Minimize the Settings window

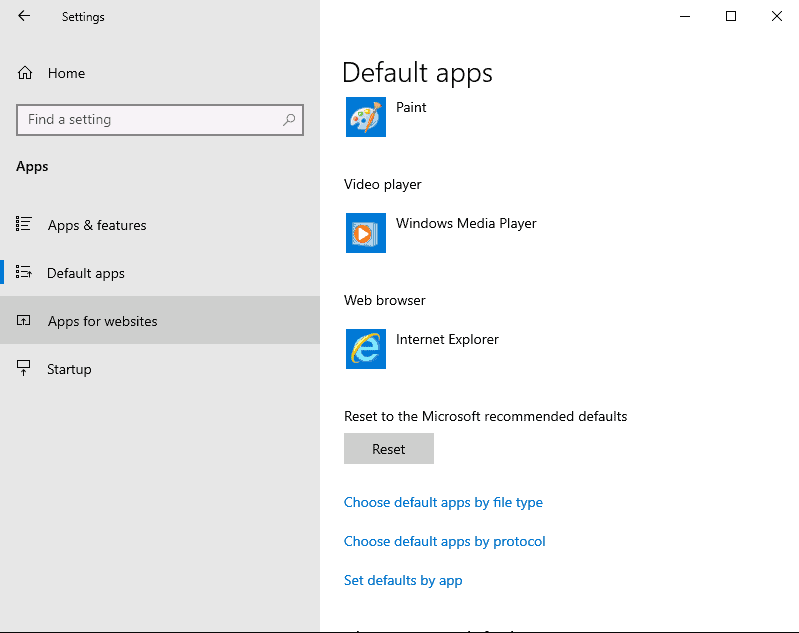[x=685, y=16]
